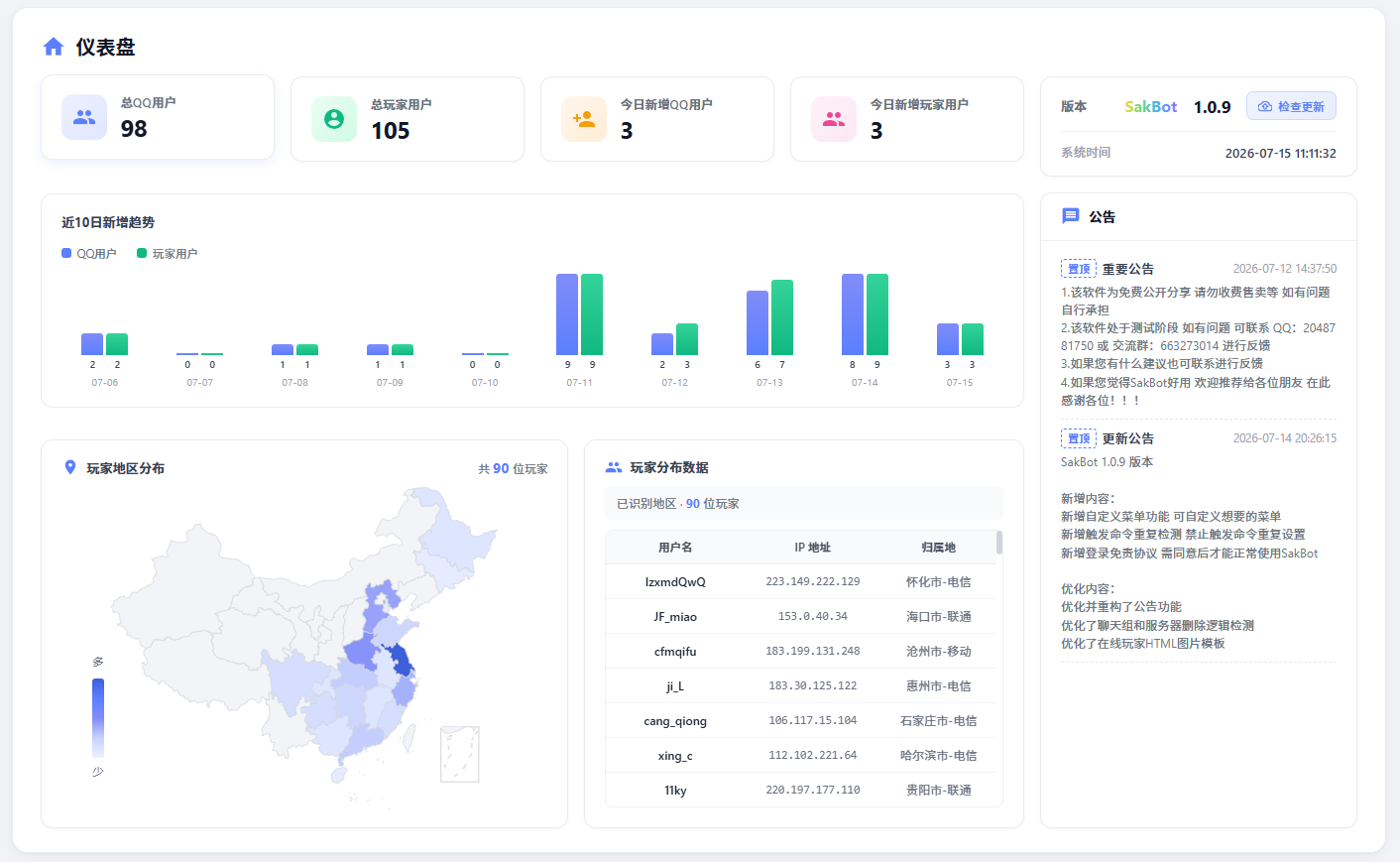Click the 共 90 位玩家 count label

pos(513,469)
